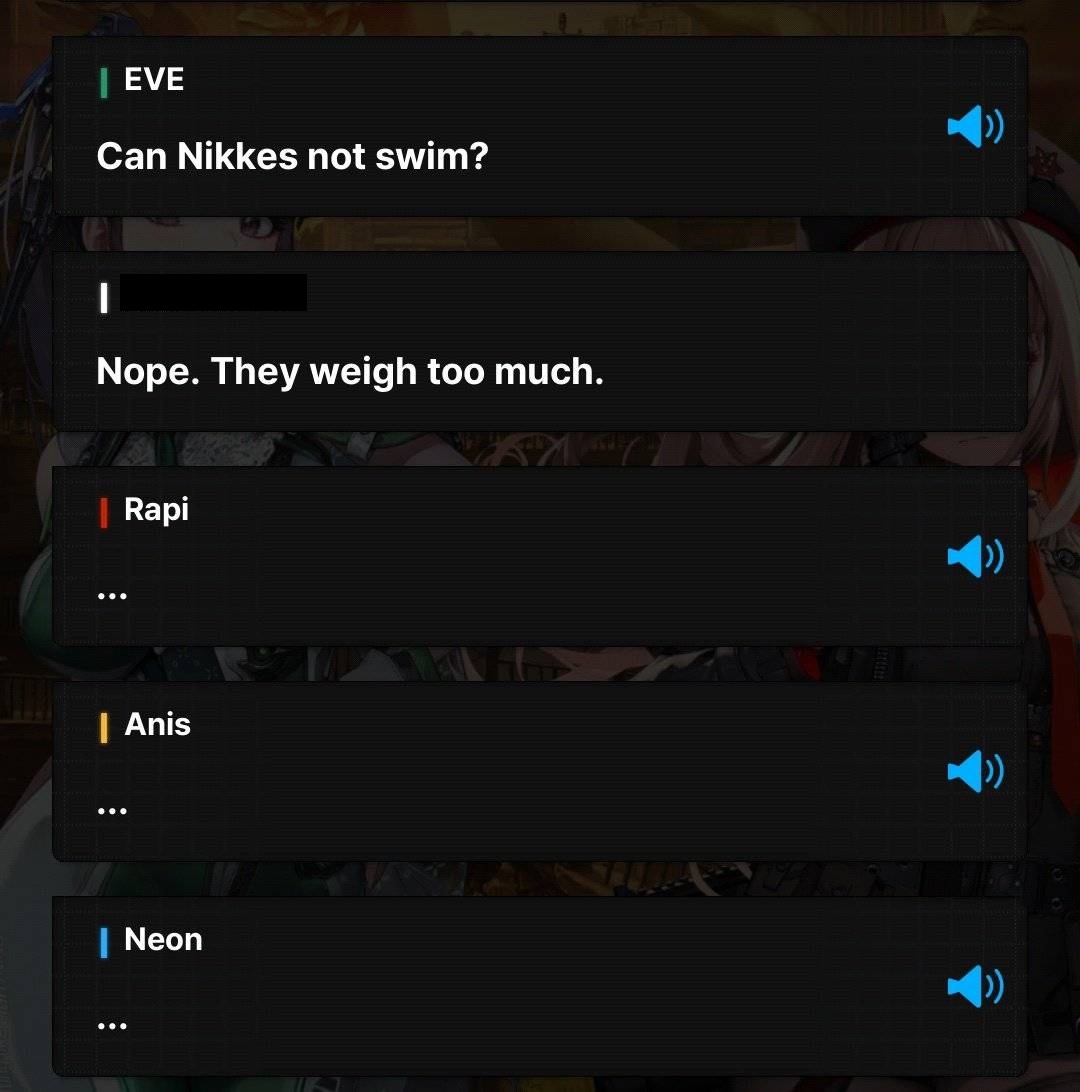Click the white marker beside redacted name
Image resolution: width=1080 pixels, height=1092 pixels.
point(104,298)
